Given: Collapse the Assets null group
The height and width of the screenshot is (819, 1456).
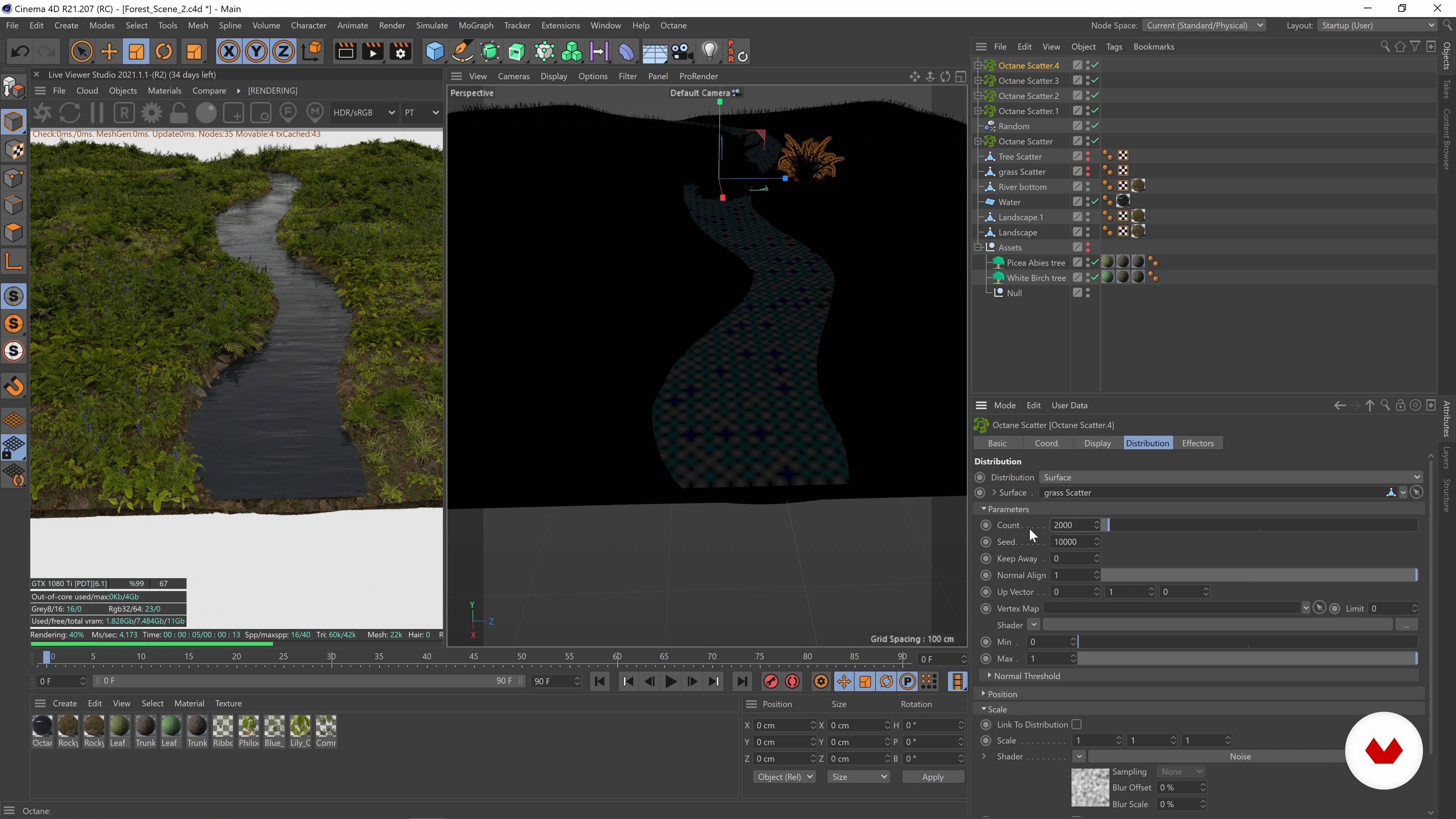Looking at the screenshot, I should (x=978, y=248).
